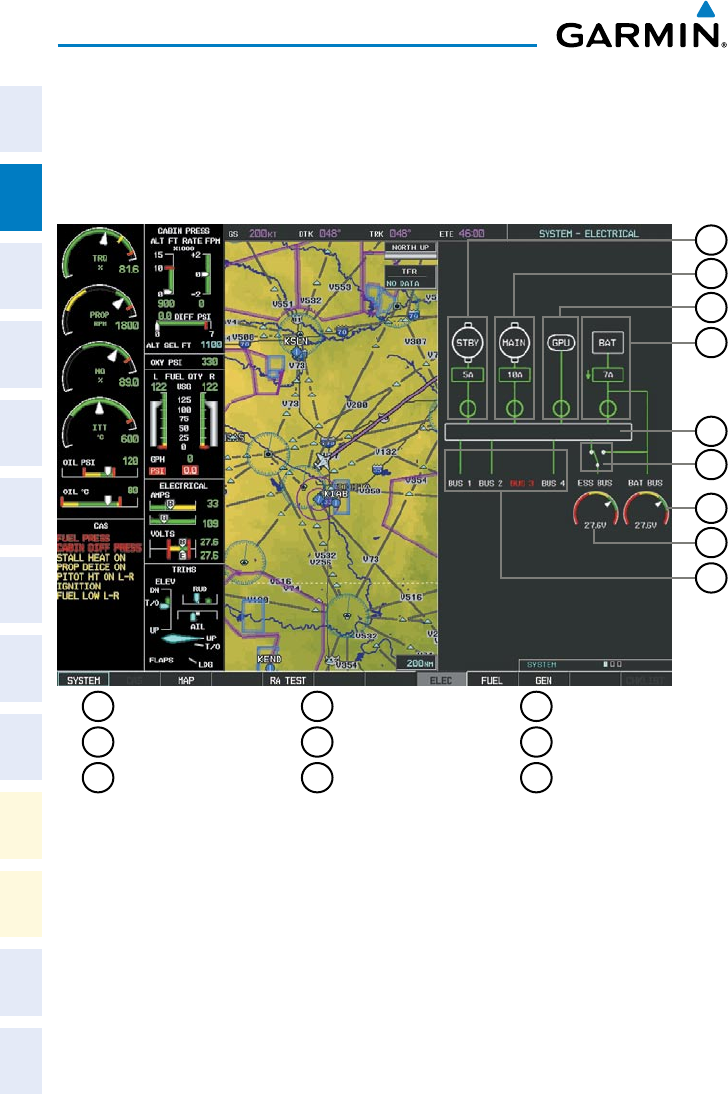Click the battery contactor circle

[607, 408]
